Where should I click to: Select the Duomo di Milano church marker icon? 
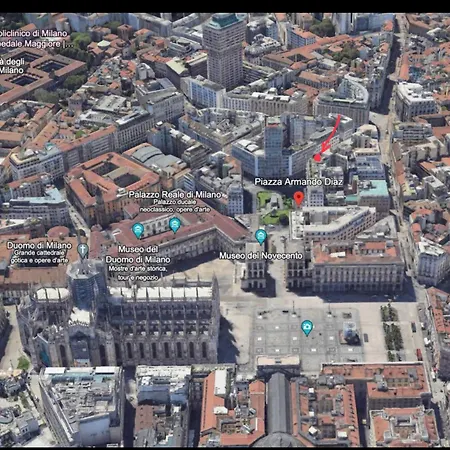(x=83, y=250)
